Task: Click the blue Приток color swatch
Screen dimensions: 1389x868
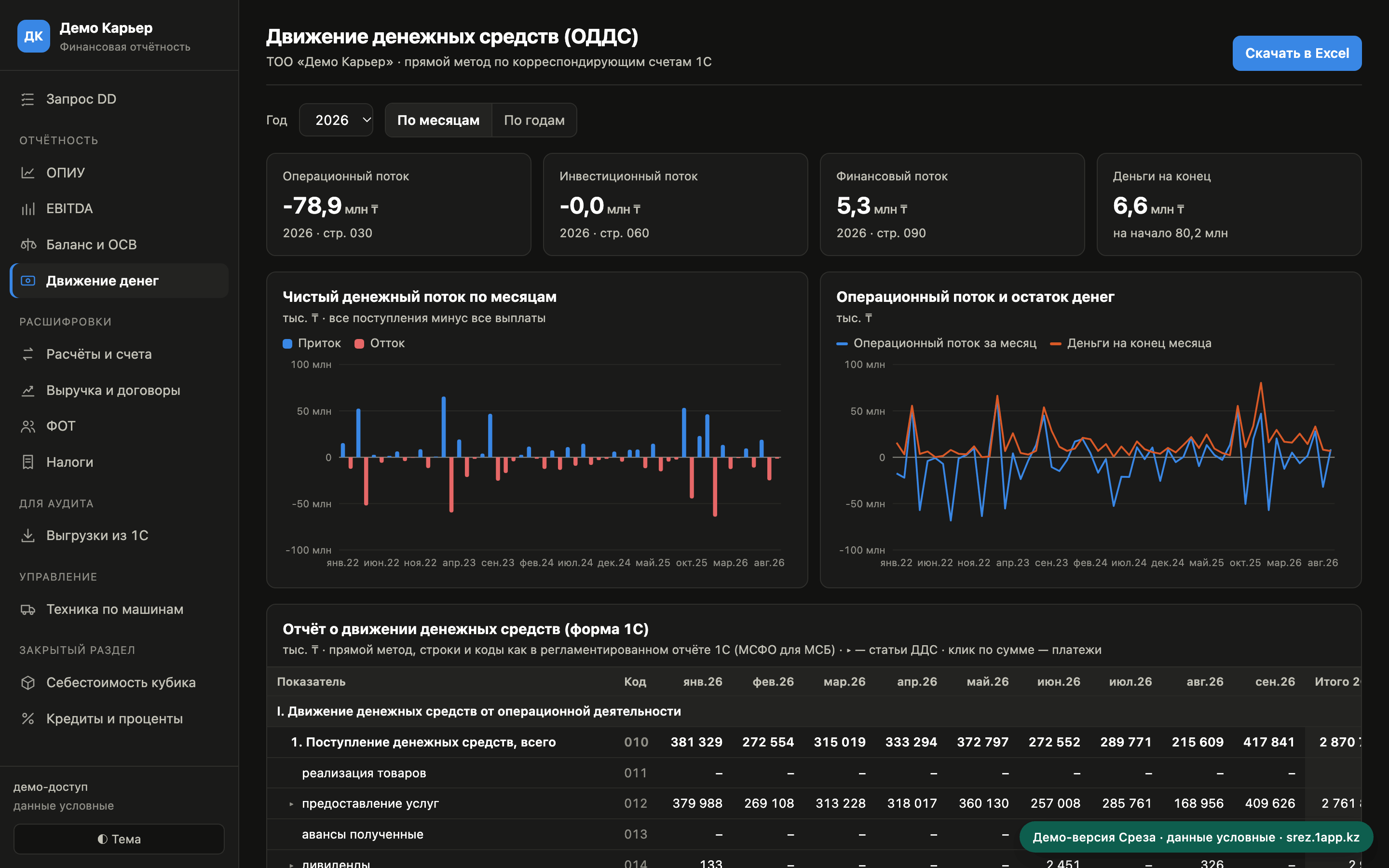Action: point(287,344)
